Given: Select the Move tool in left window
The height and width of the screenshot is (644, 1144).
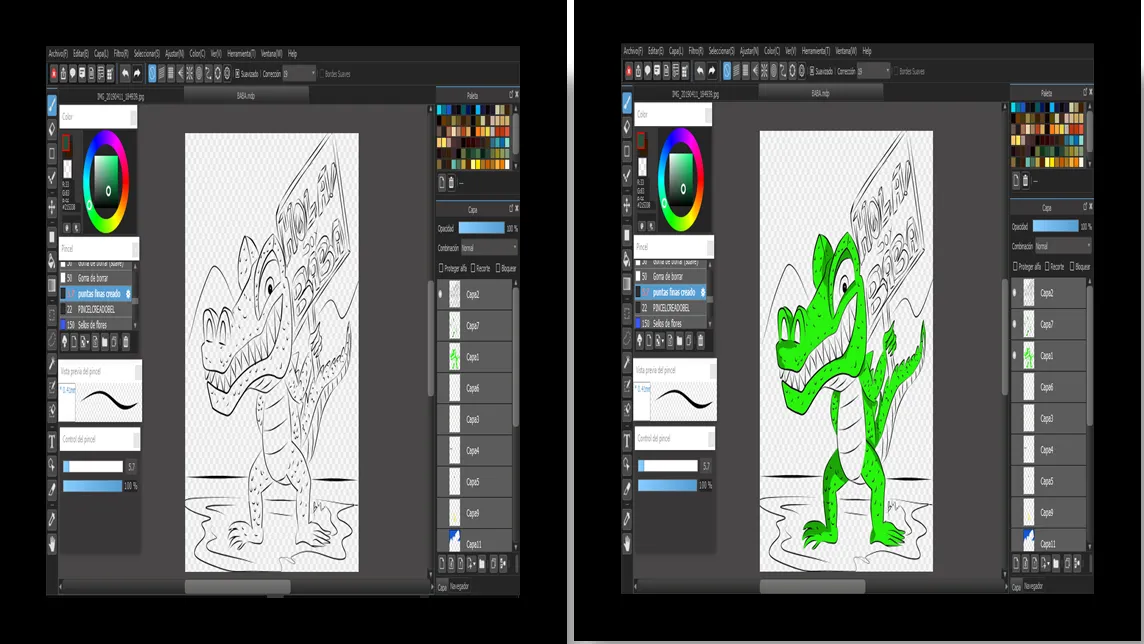Looking at the screenshot, I should [x=53, y=206].
